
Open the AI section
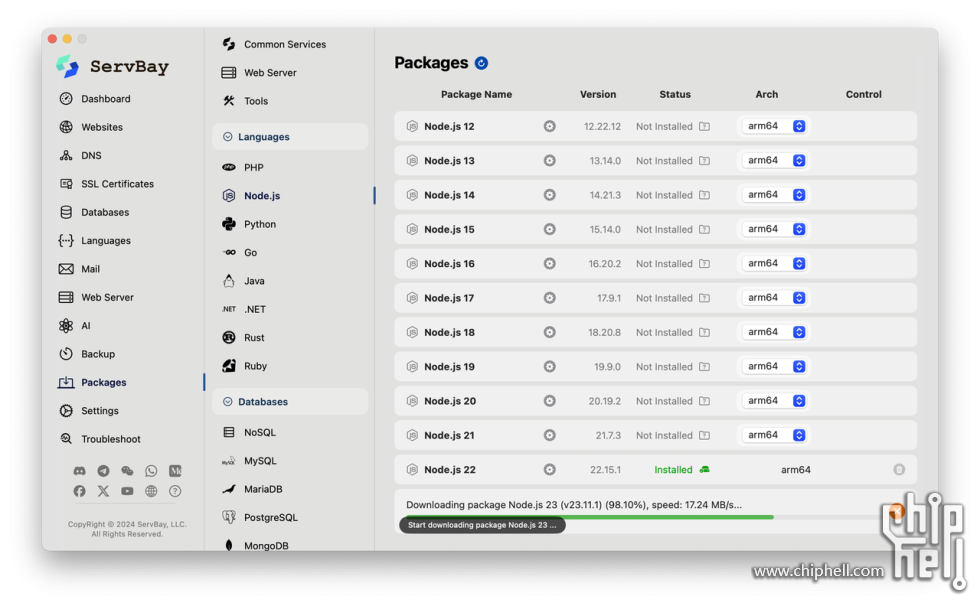tap(75, 326)
